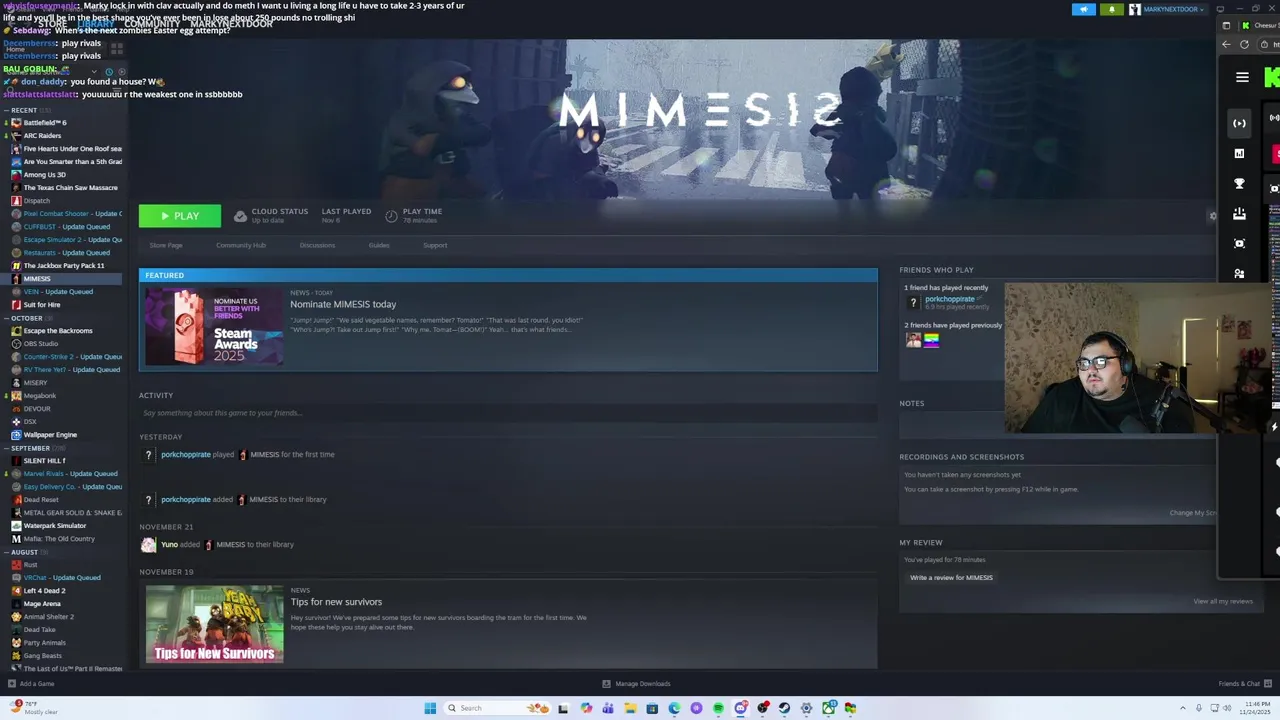Image resolution: width=1280 pixels, height=720 pixels.
Task: Select Party Animals in library list
Action: point(45,642)
